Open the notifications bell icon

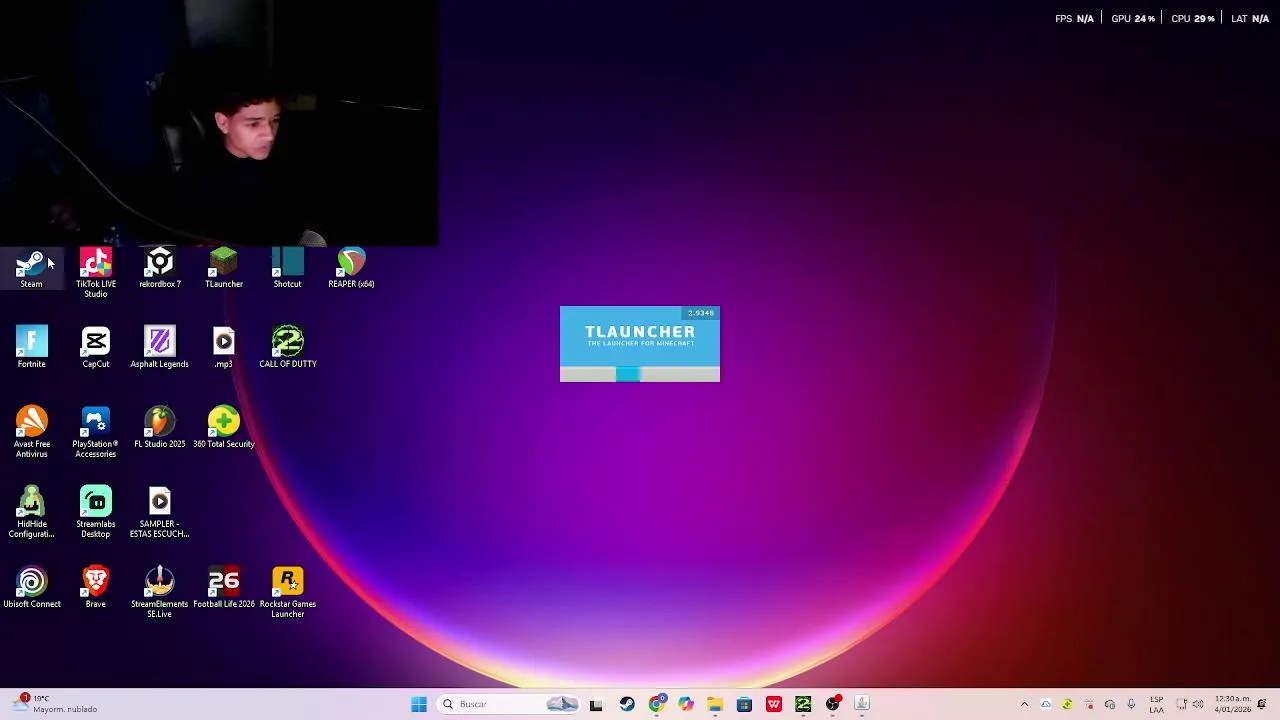pyautogui.click(x=1262, y=704)
